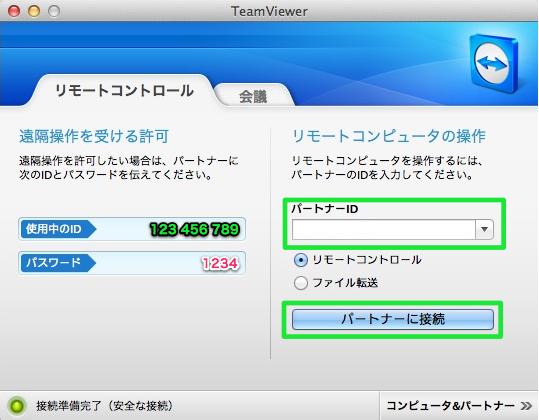The image size is (539, 420).
Task: Click the TeamViewer window title
Action: [x=269, y=11]
